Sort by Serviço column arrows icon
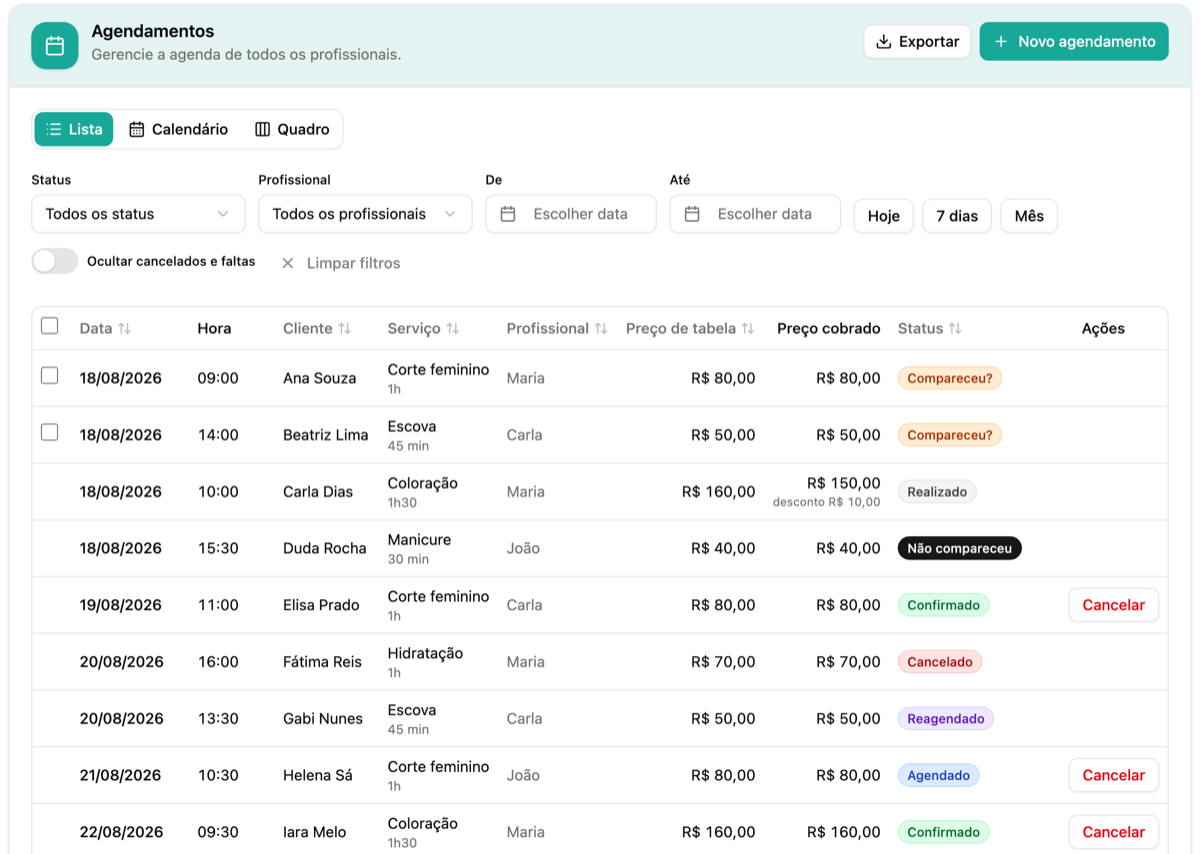 pyautogui.click(x=453, y=328)
